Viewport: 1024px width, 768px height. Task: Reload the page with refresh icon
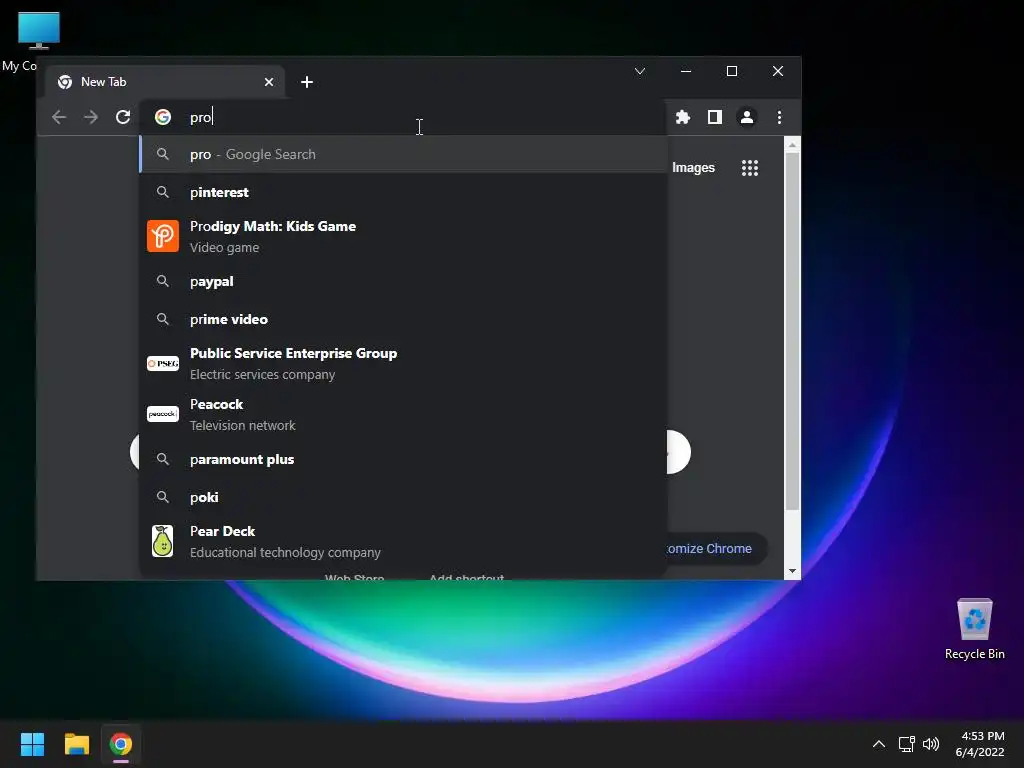click(x=123, y=118)
